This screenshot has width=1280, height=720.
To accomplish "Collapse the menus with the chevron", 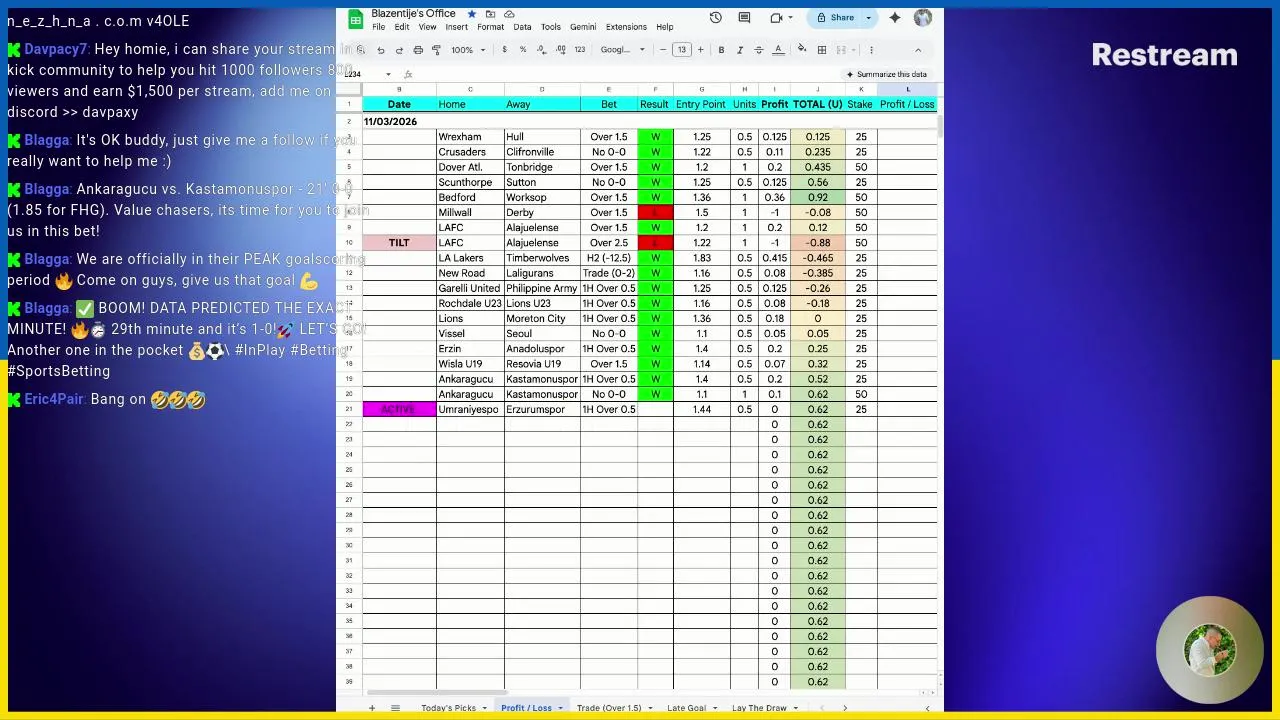I will [x=918, y=50].
